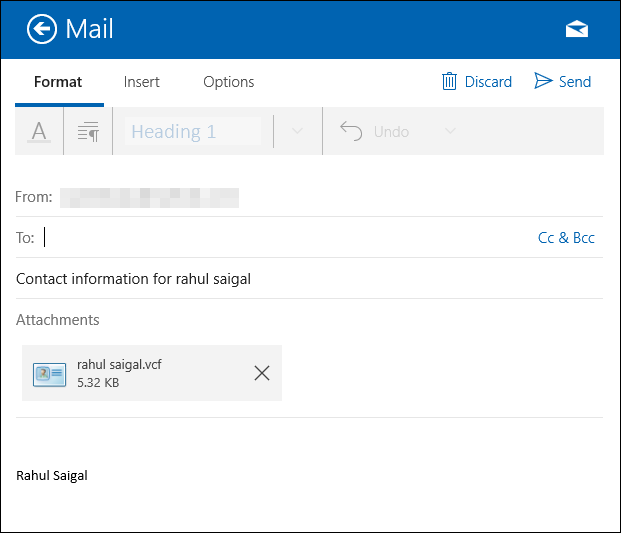The width and height of the screenshot is (621, 533).
Task: Show the Cc & Bcc fields
Action: [566, 238]
